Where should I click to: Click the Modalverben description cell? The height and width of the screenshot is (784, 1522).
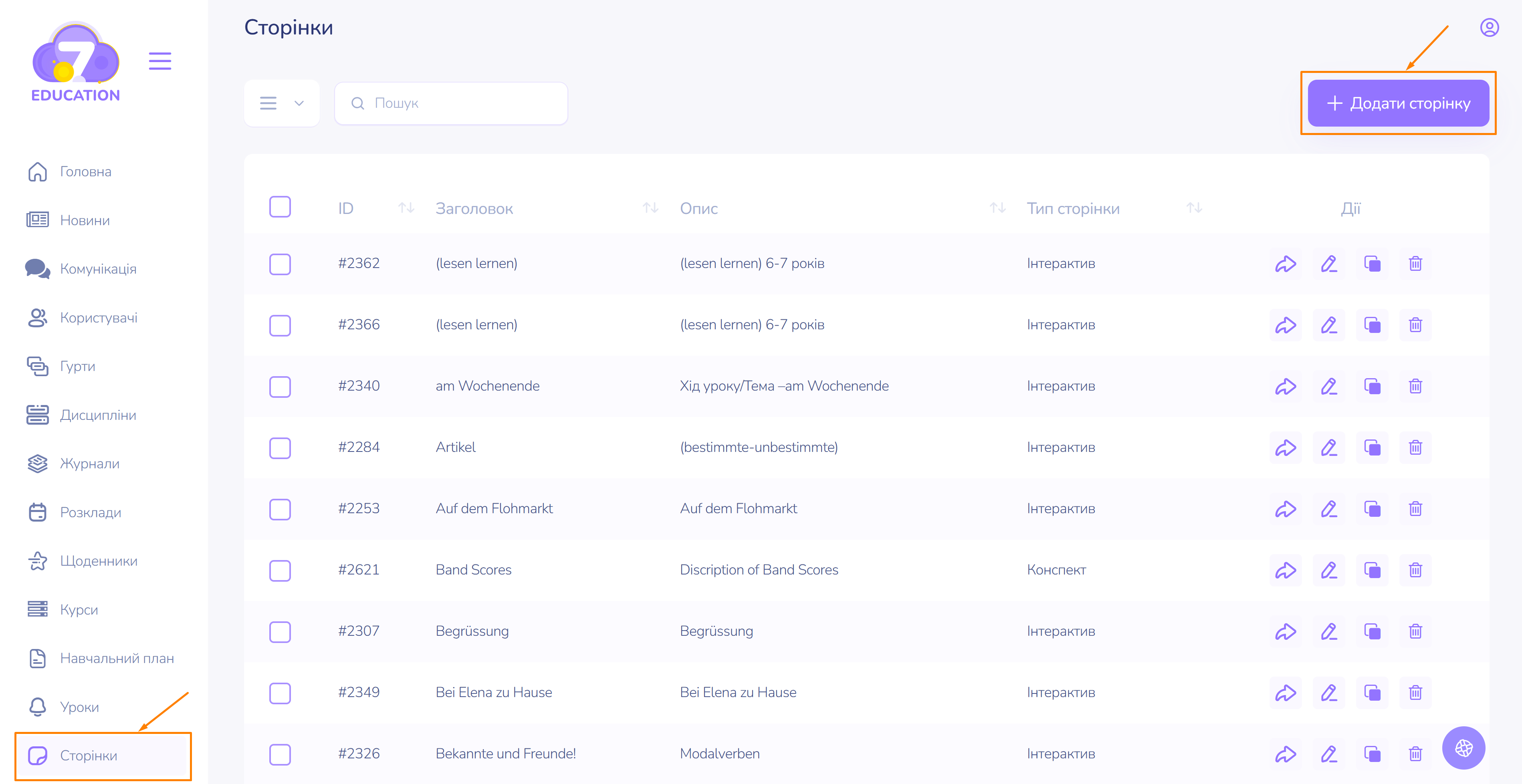click(720, 754)
